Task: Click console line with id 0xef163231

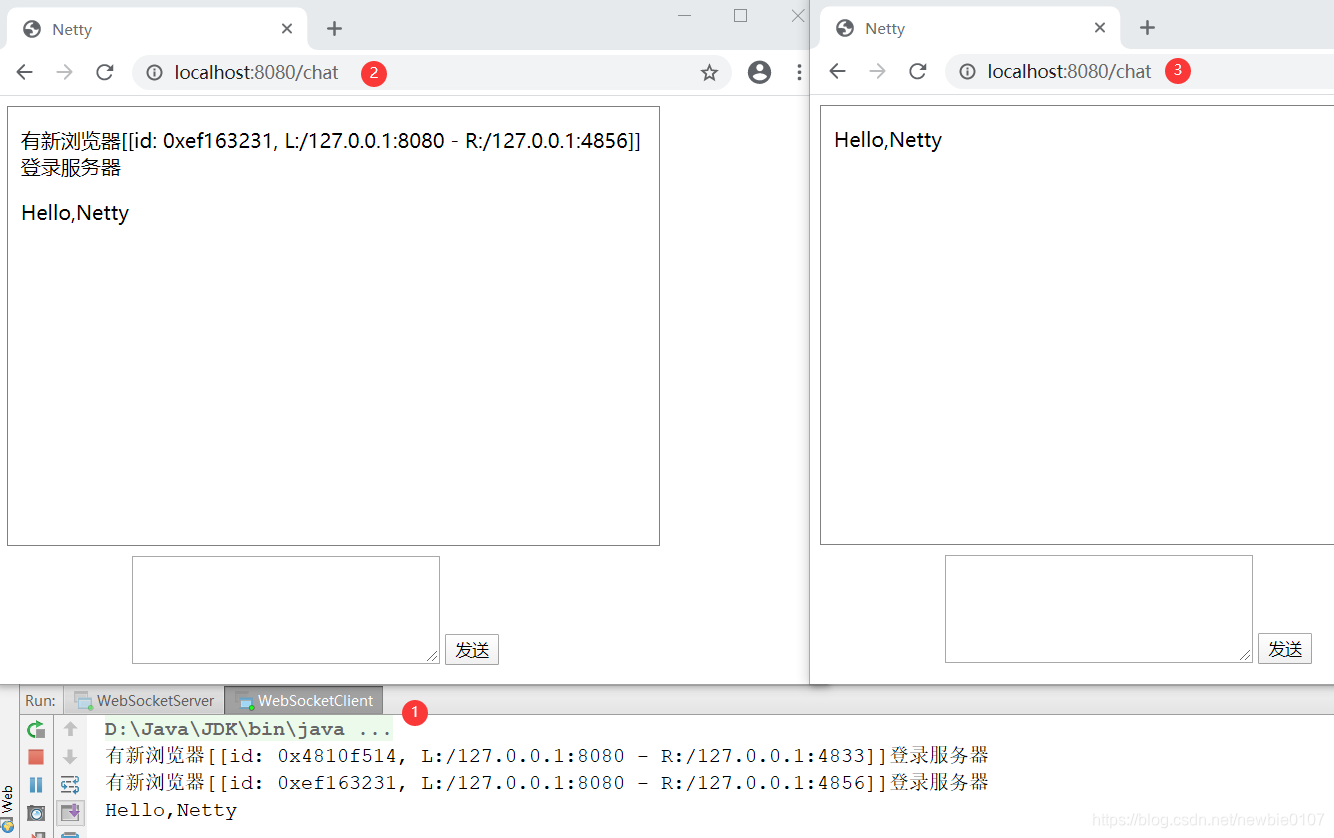Action: pos(547,783)
